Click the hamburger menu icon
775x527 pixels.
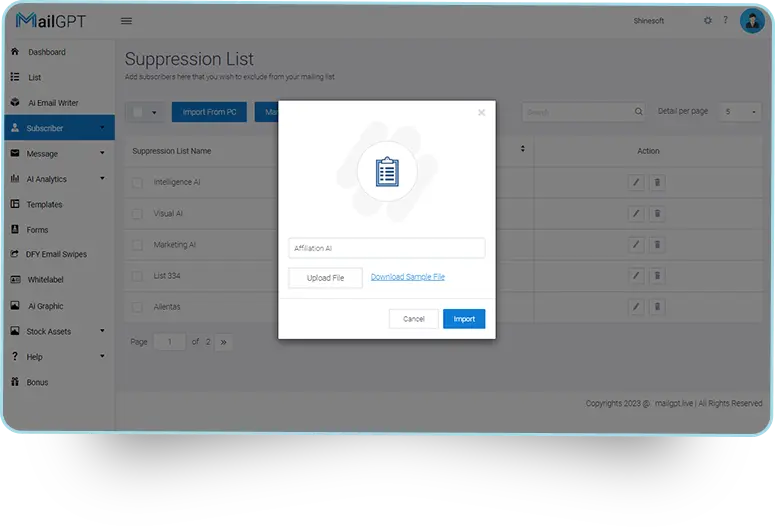126,21
